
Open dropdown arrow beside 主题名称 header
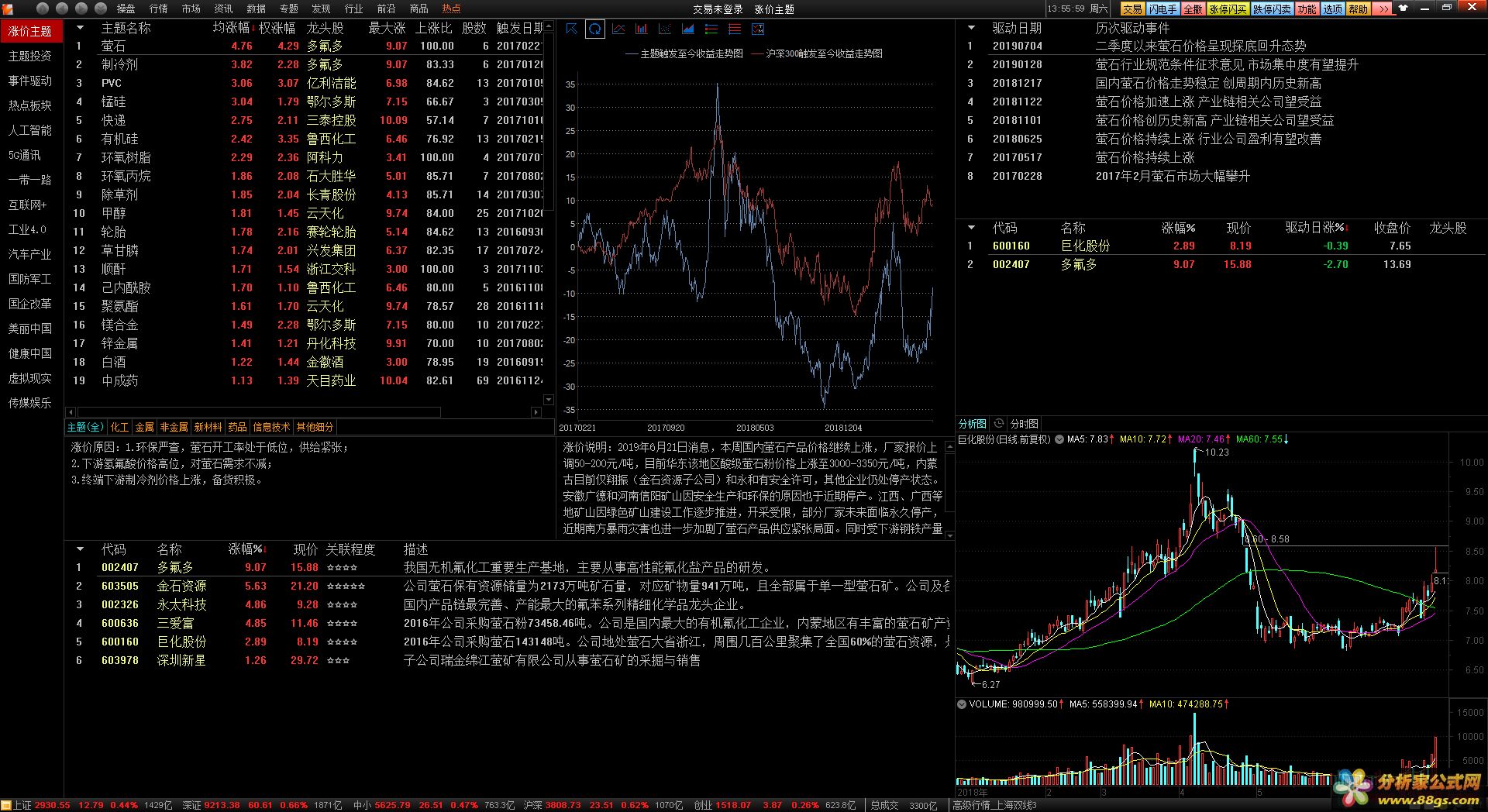click(x=80, y=28)
